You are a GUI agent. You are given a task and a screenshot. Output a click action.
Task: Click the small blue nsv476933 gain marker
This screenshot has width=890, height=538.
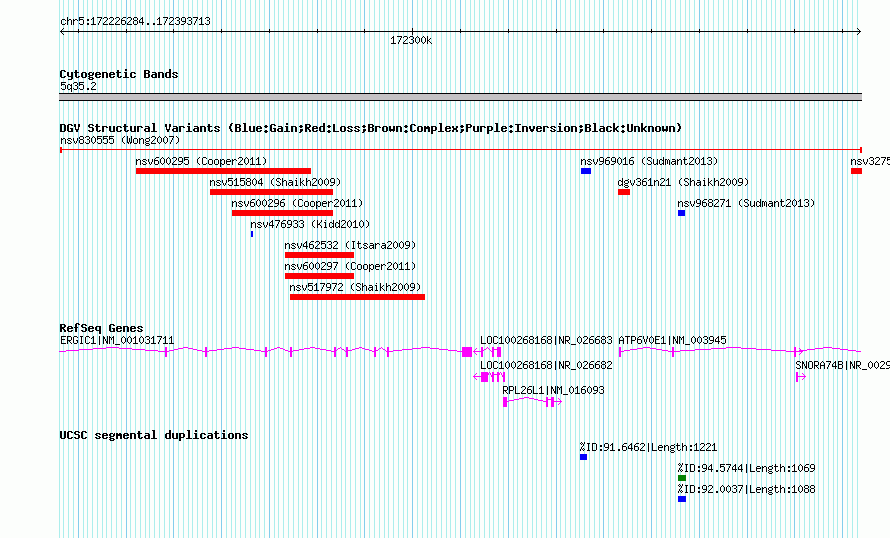[252, 234]
